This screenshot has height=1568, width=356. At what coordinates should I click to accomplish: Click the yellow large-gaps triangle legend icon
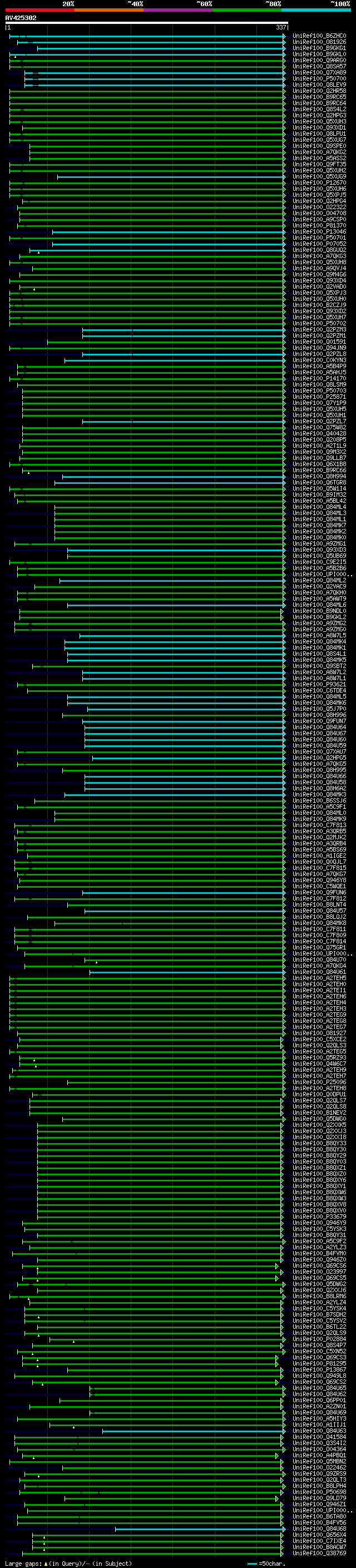(46, 1564)
